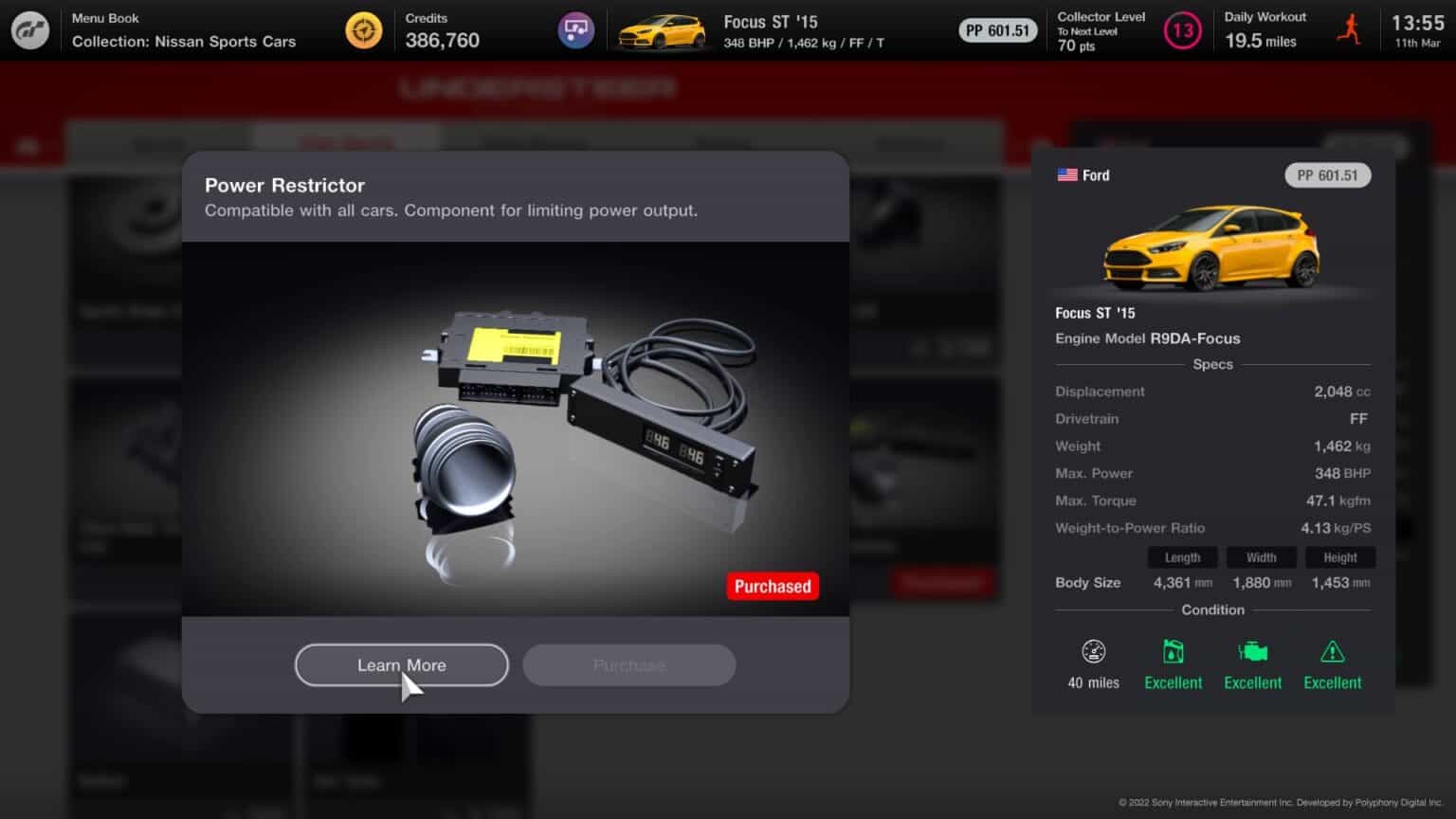Select the Height tab in the specs panel

click(1339, 557)
